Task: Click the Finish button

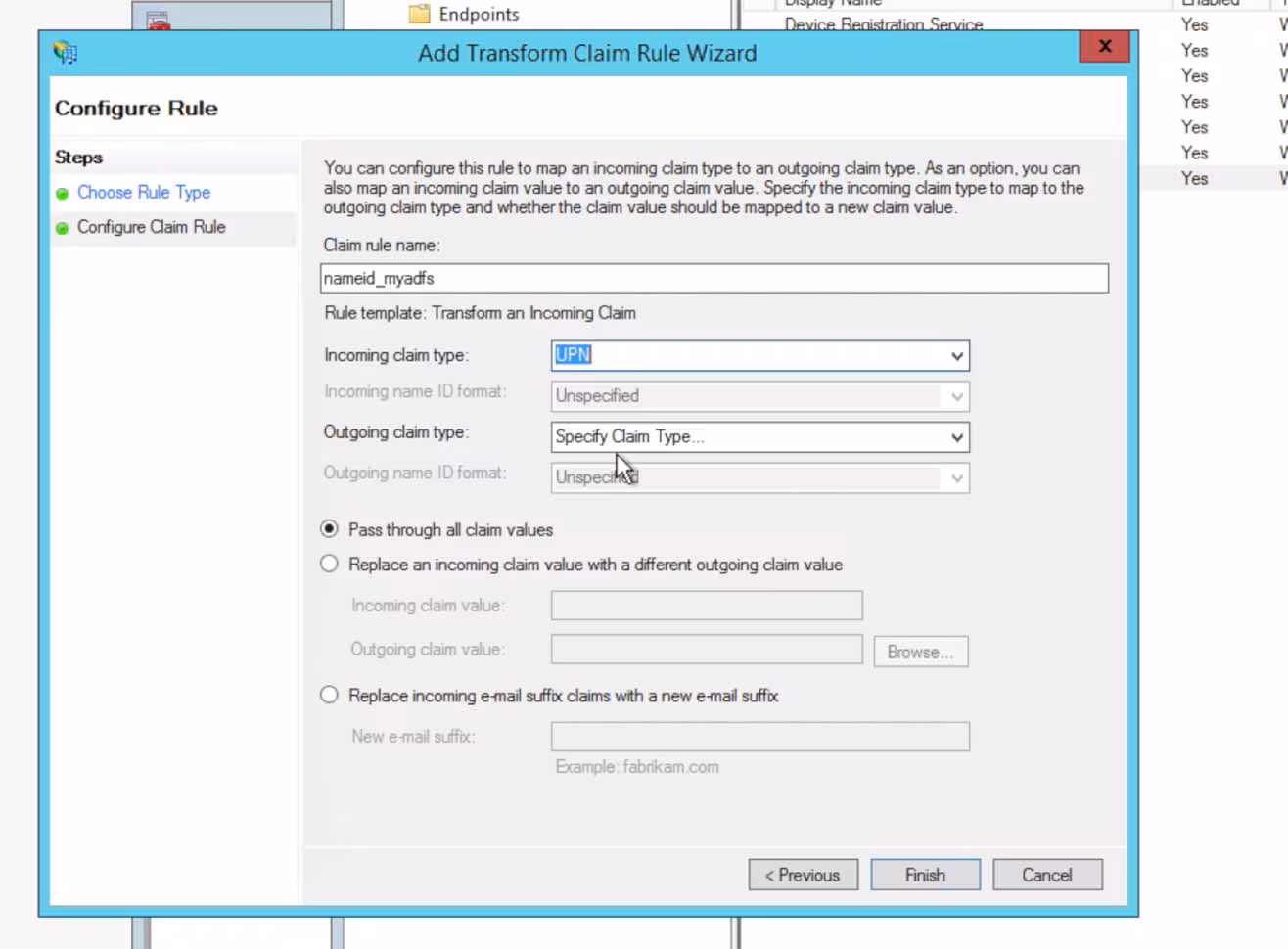Action: tap(925, 875)
